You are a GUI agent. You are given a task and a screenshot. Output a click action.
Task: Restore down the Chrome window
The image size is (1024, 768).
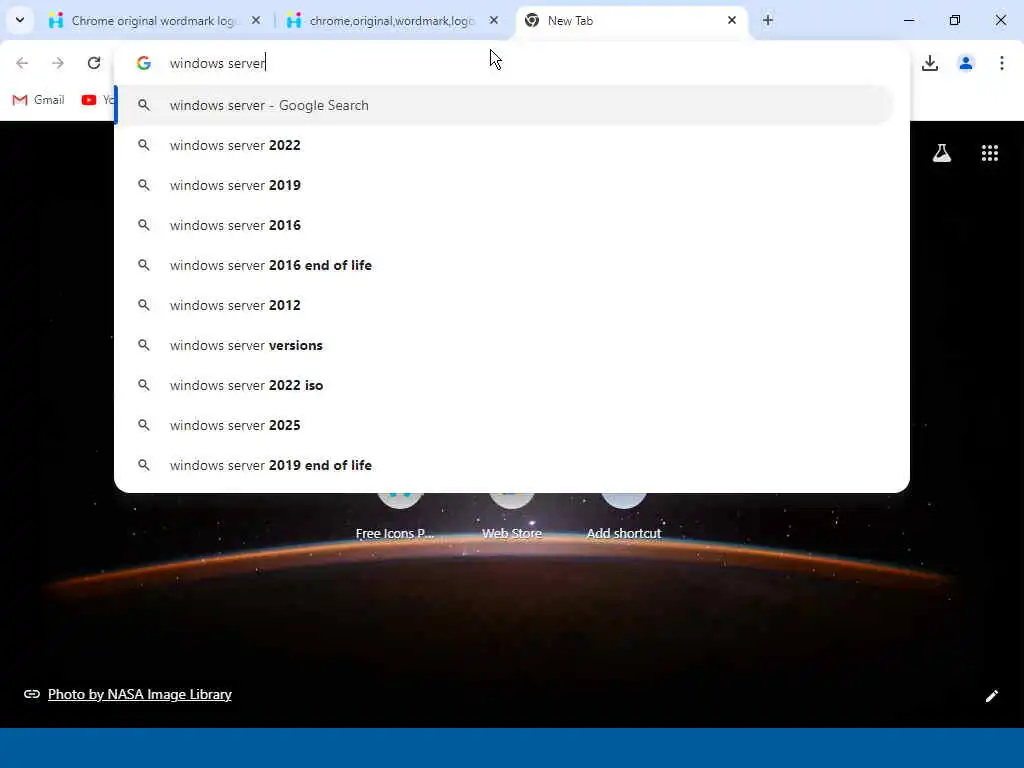[x=955, y=21]
